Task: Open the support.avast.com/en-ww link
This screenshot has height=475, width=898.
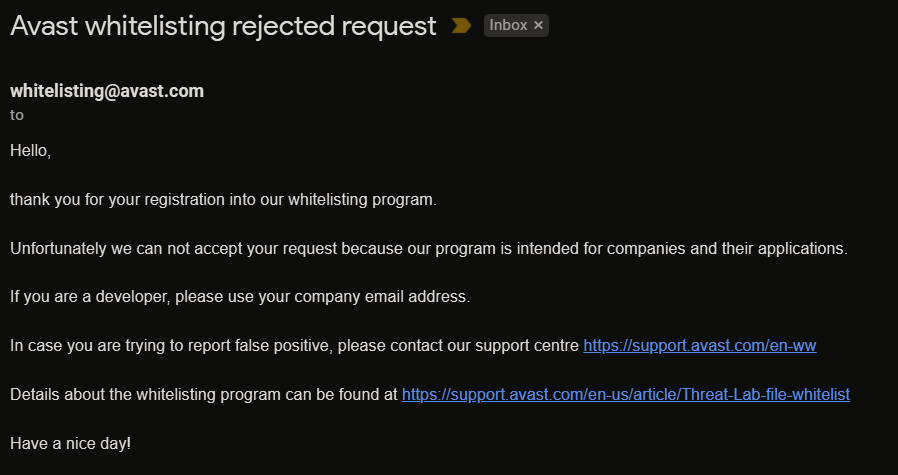Action: point(700,346)
